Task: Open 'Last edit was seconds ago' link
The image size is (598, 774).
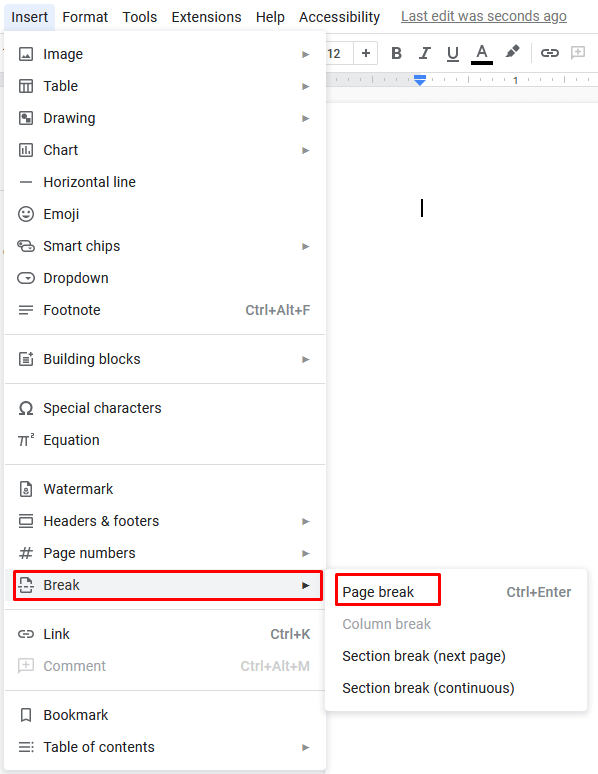Action: 483,16
